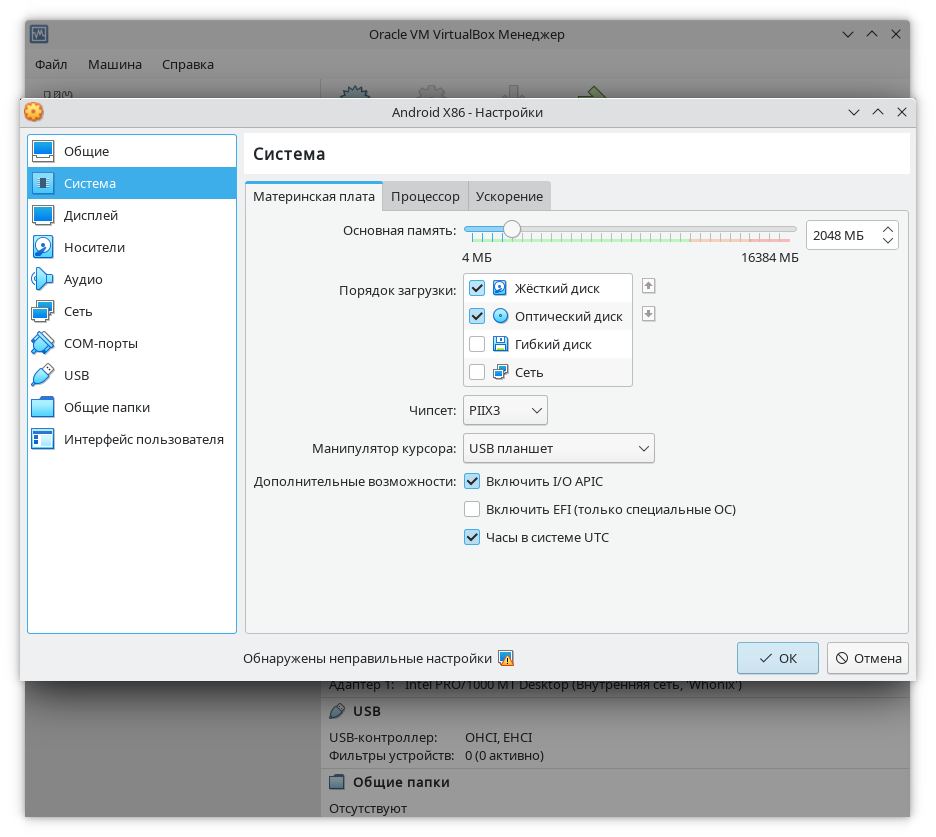
Task: Go to the Аудио settings icon
Action: click(43, 280)
